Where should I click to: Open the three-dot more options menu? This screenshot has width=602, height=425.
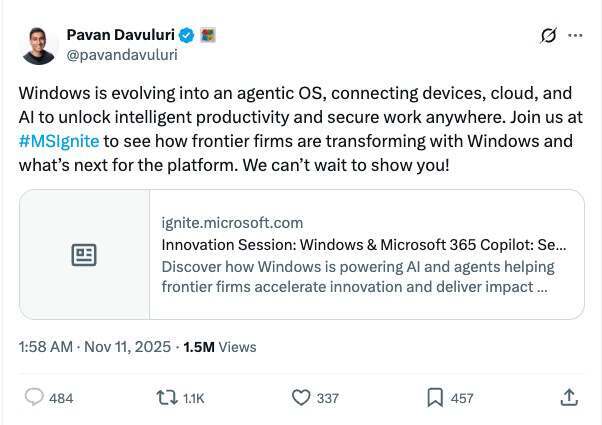[x=575, y=36]
